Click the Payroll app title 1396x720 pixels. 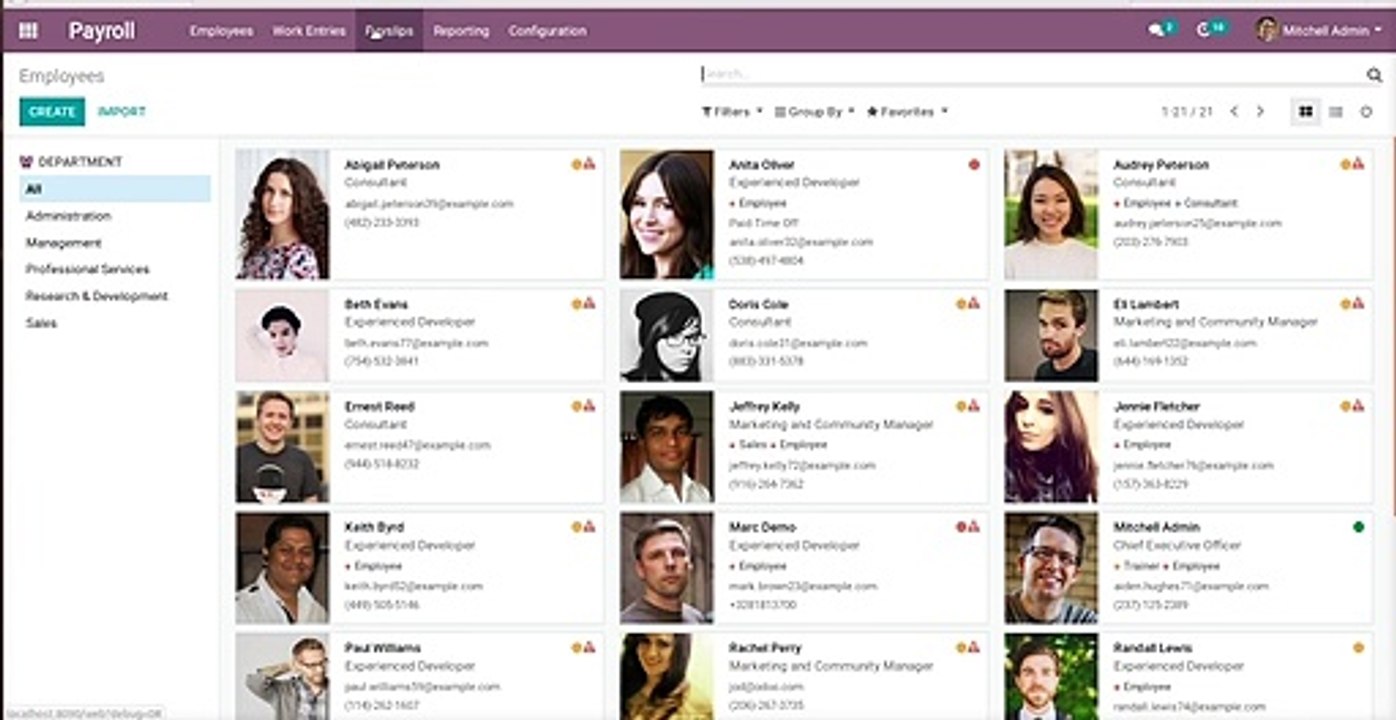click(102, 31)
